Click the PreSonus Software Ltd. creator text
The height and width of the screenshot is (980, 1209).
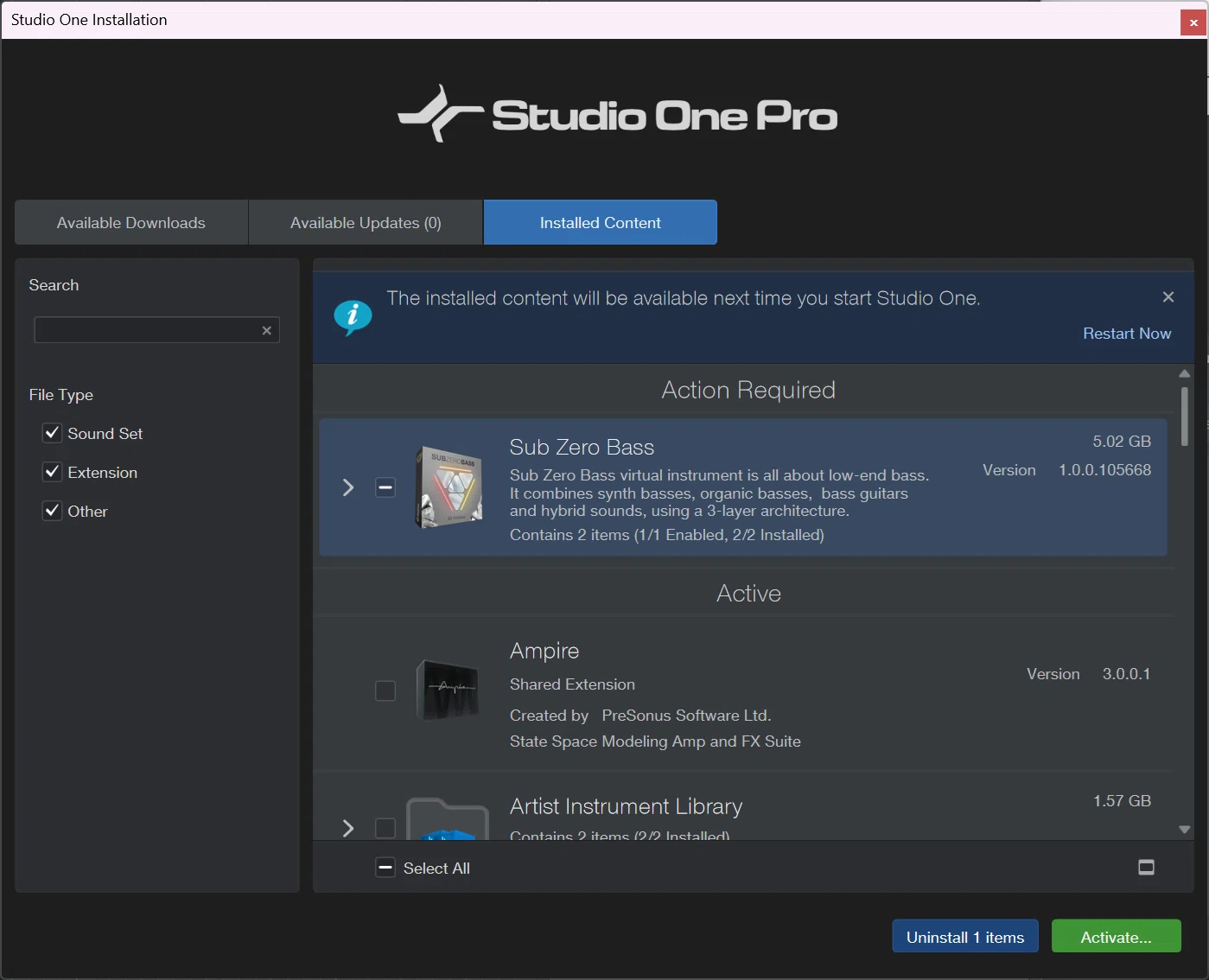pyautogui.click(x=686, y=716)
